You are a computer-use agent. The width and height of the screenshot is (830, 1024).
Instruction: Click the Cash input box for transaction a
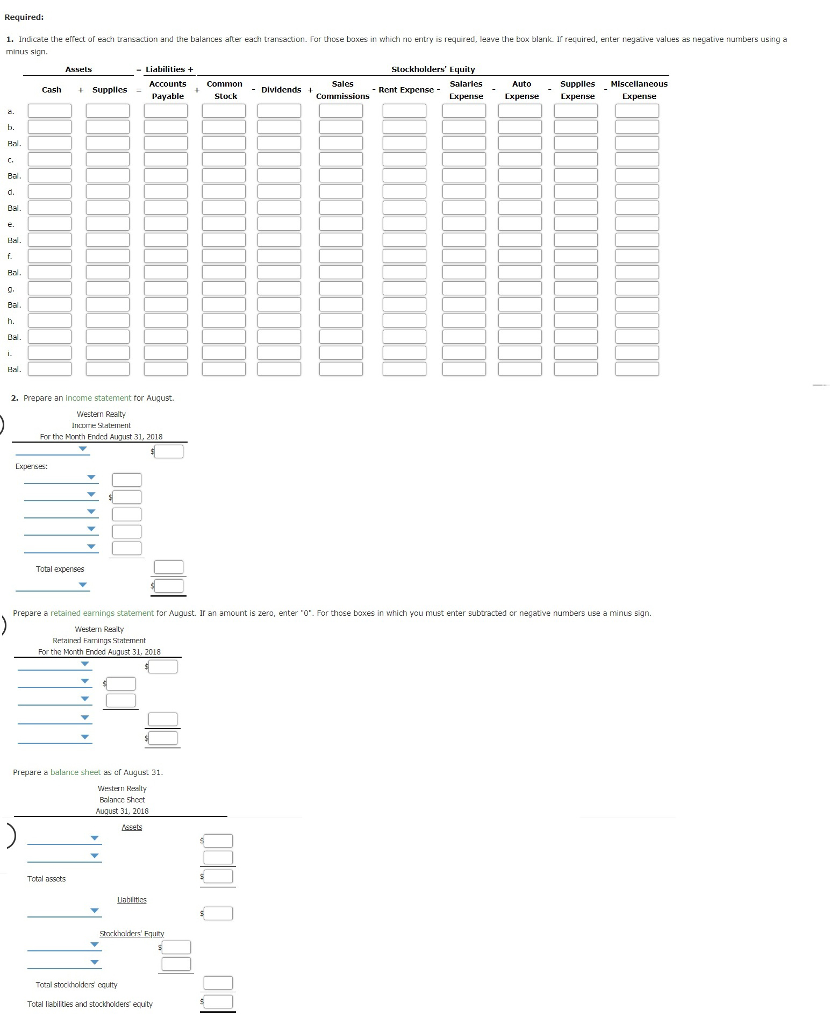[x=50, y=111]
